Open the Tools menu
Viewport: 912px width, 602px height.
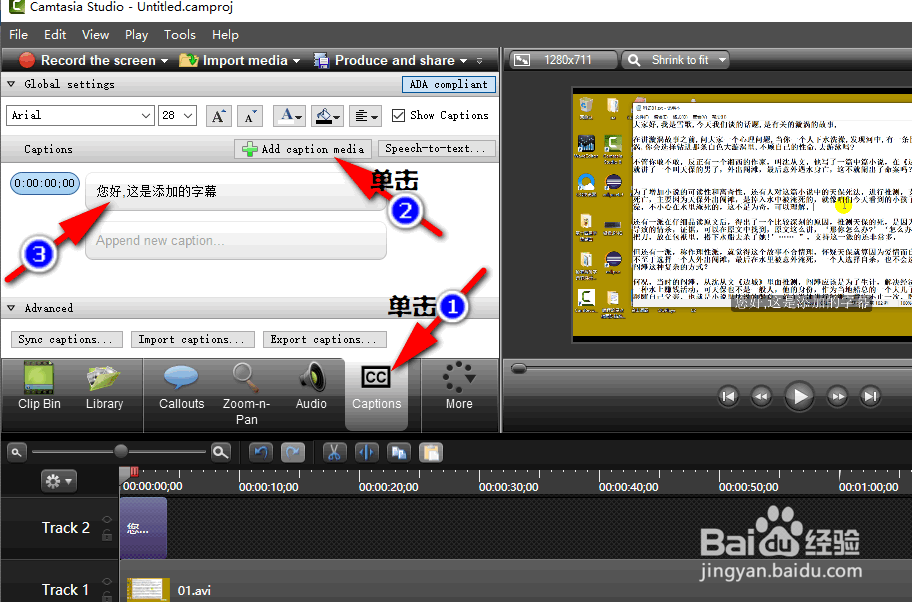[x=180, y=34]
